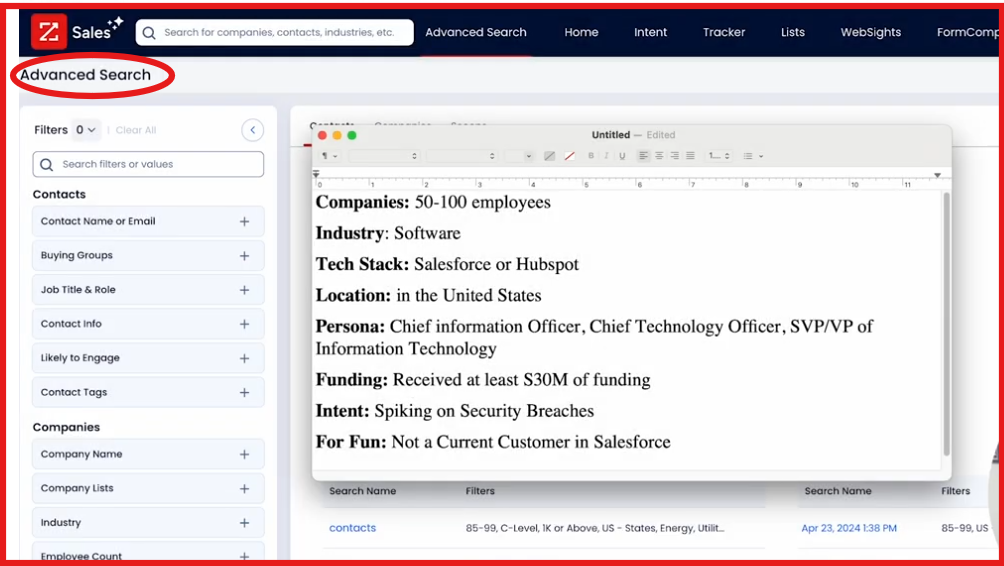Open paragraph styles dropdown in TextEdit
Screen dimensions: 1004x566
[330, 156]
